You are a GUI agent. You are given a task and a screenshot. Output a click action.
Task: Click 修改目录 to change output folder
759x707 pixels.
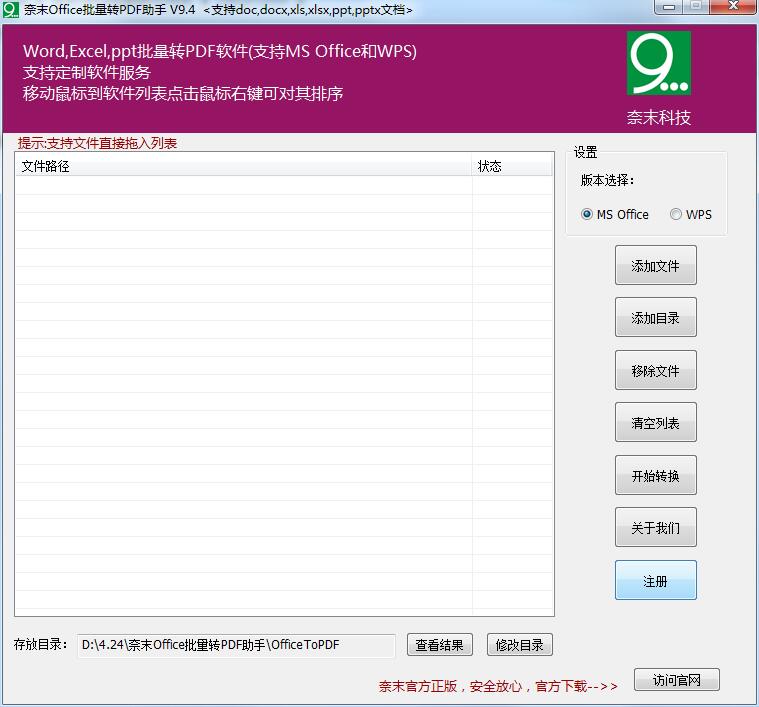pyautogui.click(x=519, y=645)
